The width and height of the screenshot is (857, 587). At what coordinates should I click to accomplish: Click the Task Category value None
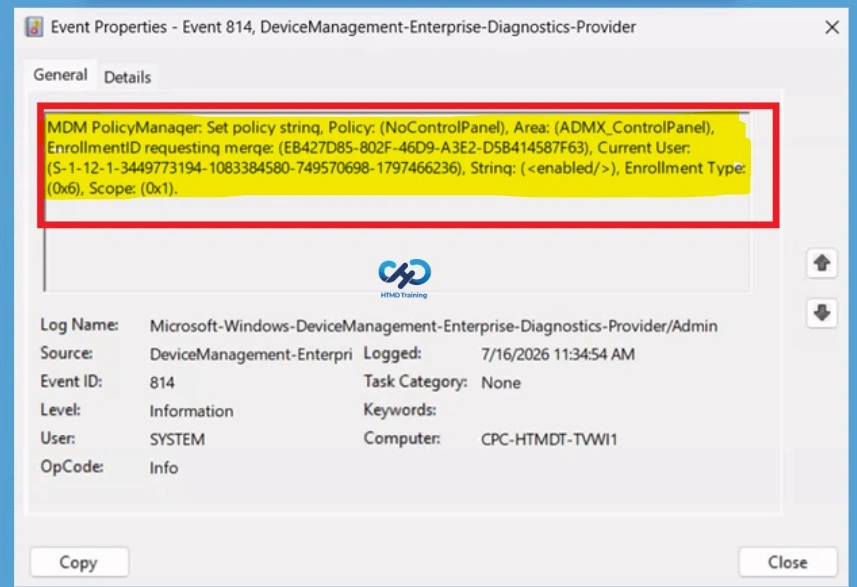click(501, 383)
